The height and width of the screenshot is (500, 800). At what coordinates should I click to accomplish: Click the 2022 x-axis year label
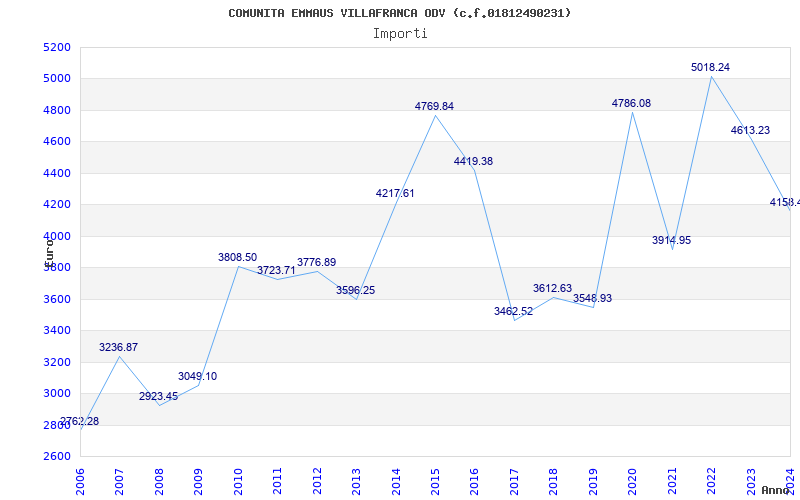[x=711, y=482]
